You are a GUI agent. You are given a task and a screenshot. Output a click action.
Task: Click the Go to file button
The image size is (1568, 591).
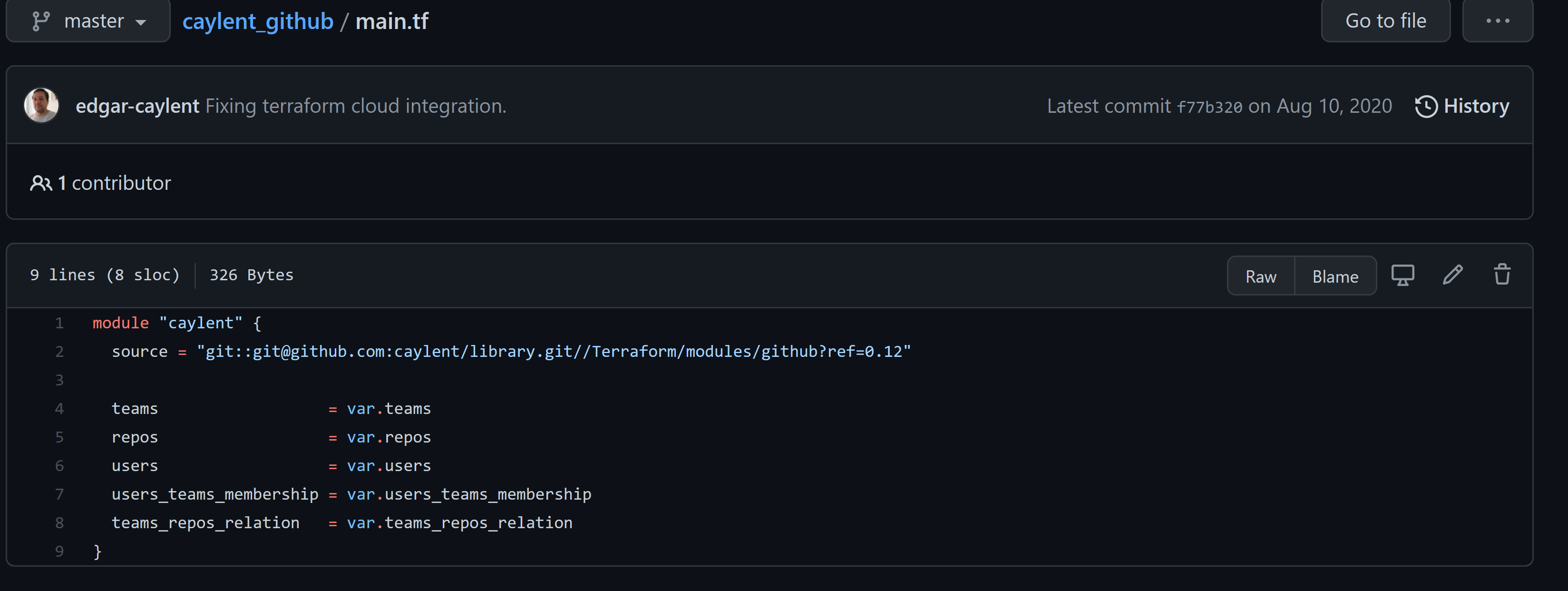tap(1385, 20)
